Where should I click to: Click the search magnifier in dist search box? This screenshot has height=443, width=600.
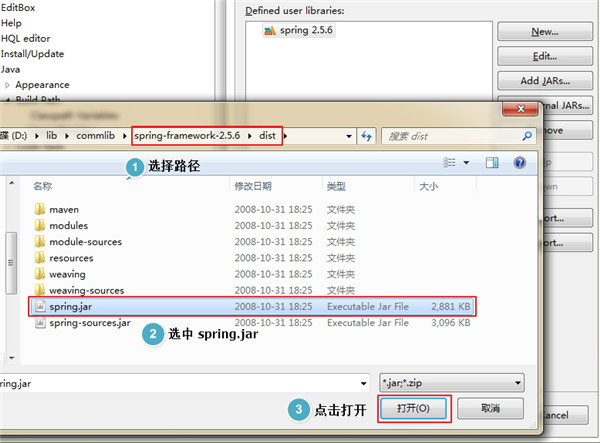tap(527, 136)
